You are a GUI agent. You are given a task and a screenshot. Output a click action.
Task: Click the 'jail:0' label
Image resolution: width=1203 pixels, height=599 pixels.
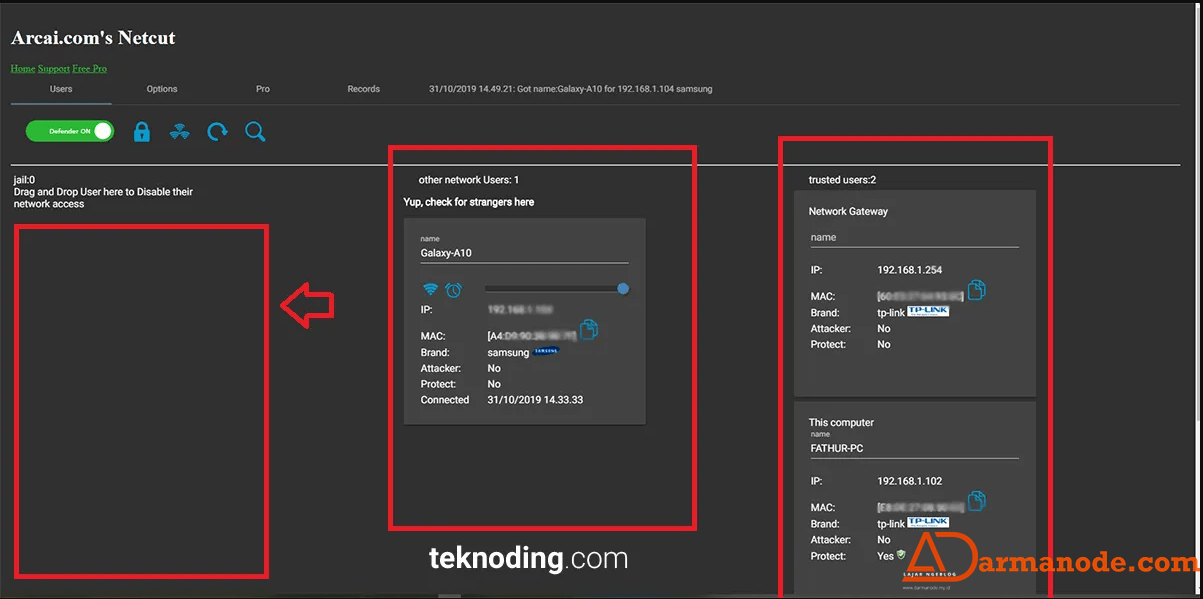pos(24,180)
